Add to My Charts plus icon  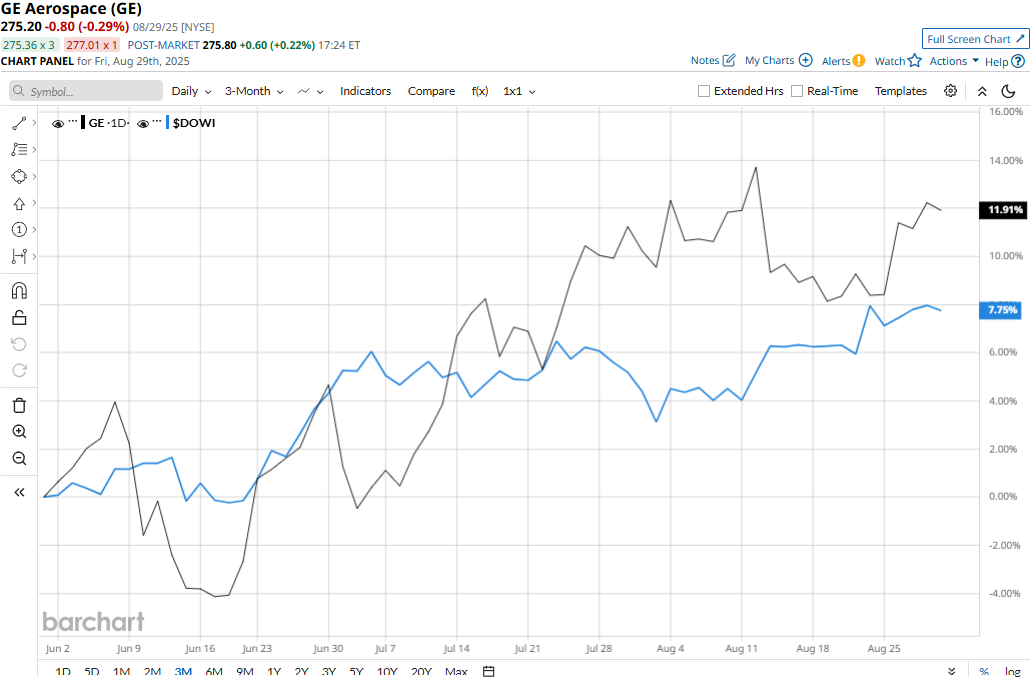tap(806, 61)
